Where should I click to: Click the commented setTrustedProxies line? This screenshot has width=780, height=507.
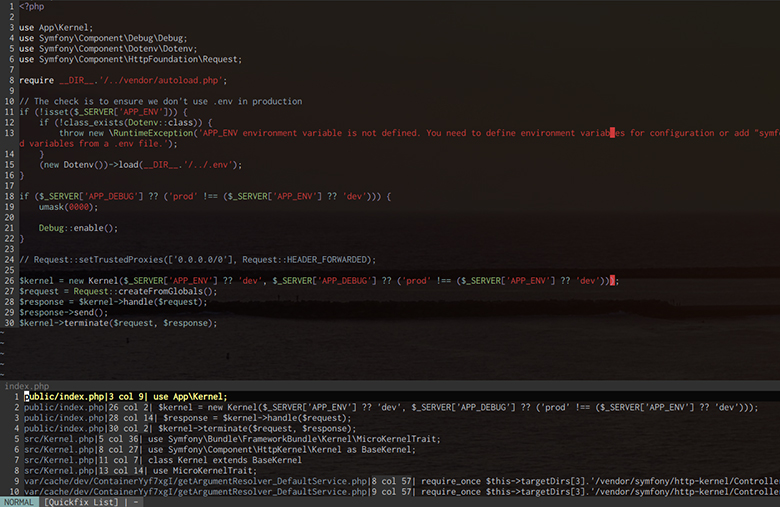(x=197, y=259)
